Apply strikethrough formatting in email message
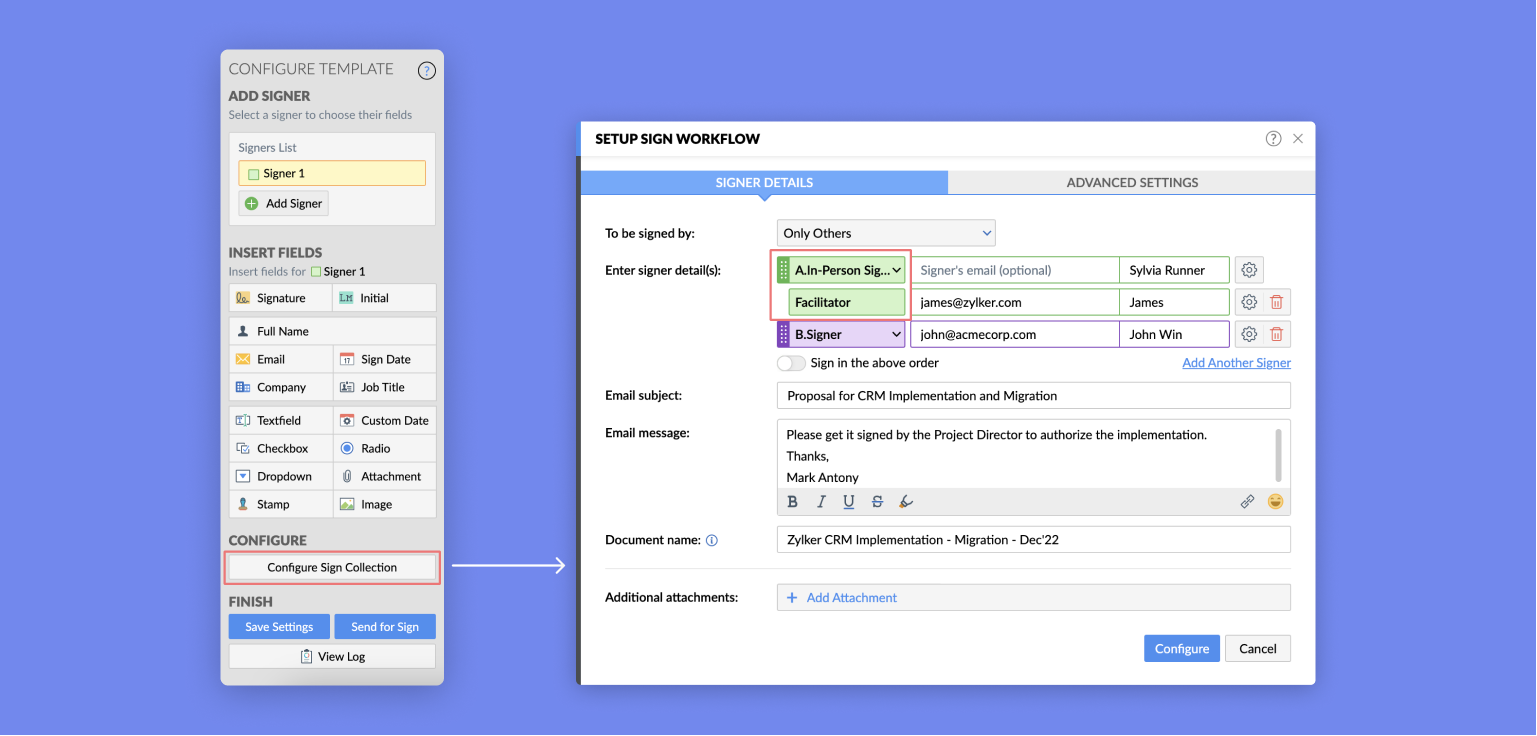Screen dimensions: 1537x736 coord(877,502)
